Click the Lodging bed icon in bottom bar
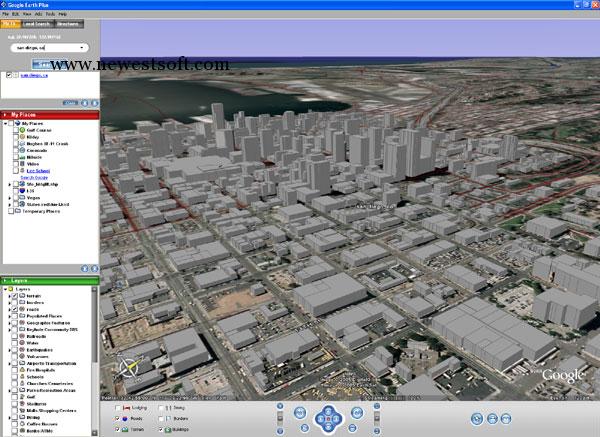The image size is (600, 437). [127, 408]
